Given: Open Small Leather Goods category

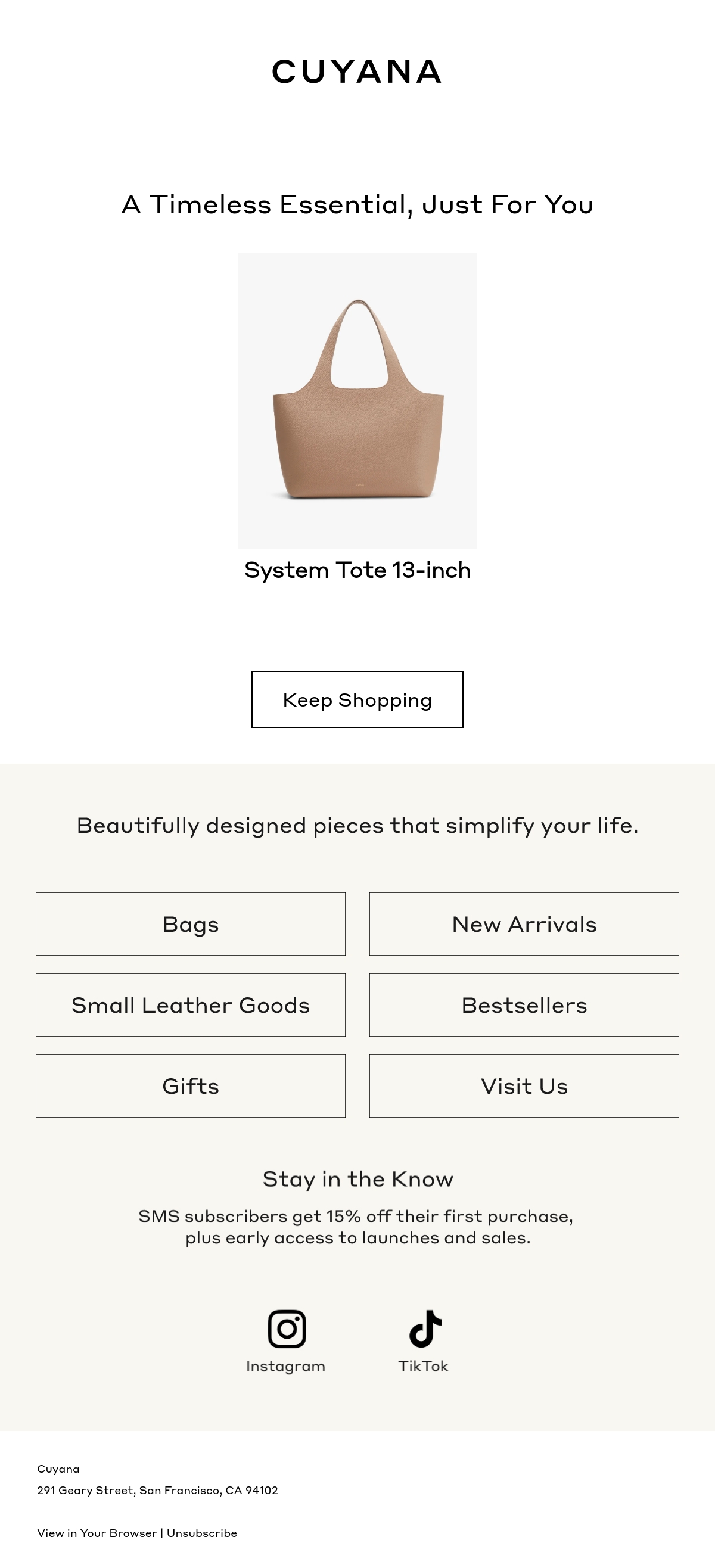Looking at the screenshot, I should tap(191, 1005).
